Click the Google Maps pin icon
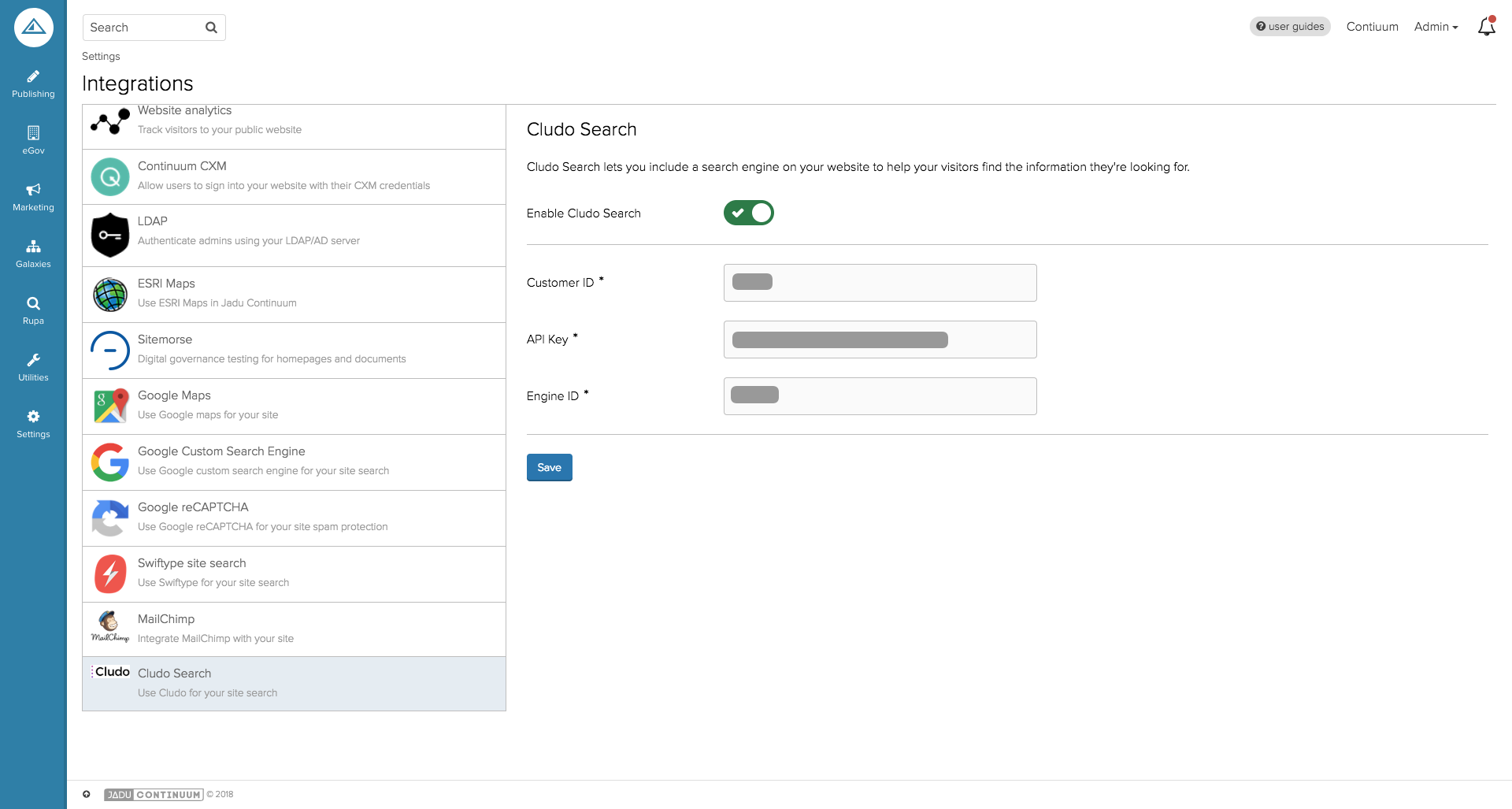The width and height of the screenshot is (1512, 809). pos(110,406)
